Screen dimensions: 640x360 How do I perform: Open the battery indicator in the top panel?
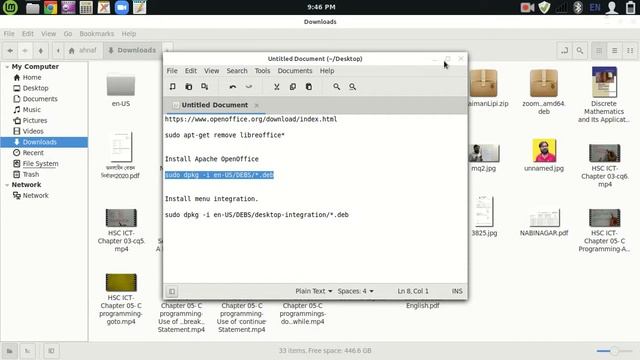click(631, 7)
